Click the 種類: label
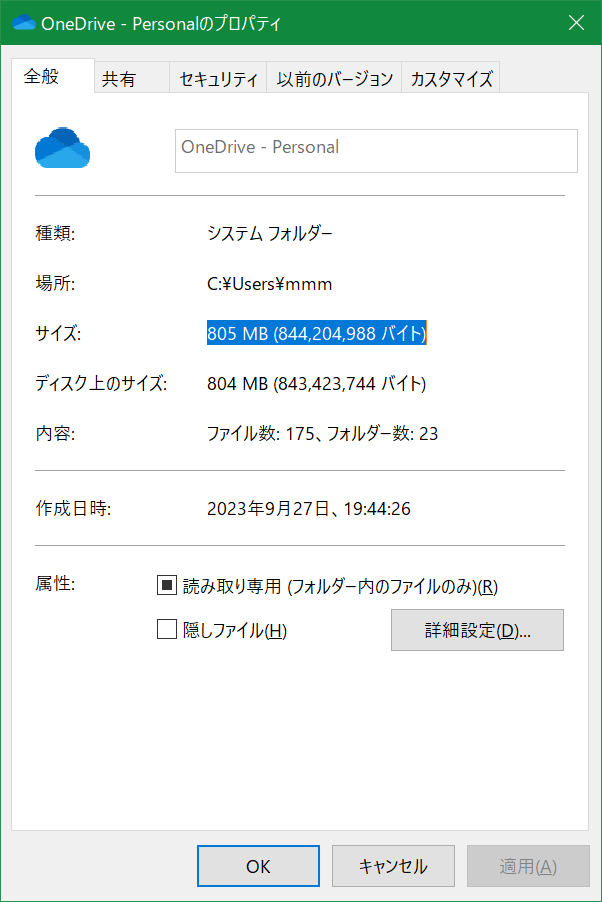Image resolution: width=602 pixels, height=902 pixels. 55,233
